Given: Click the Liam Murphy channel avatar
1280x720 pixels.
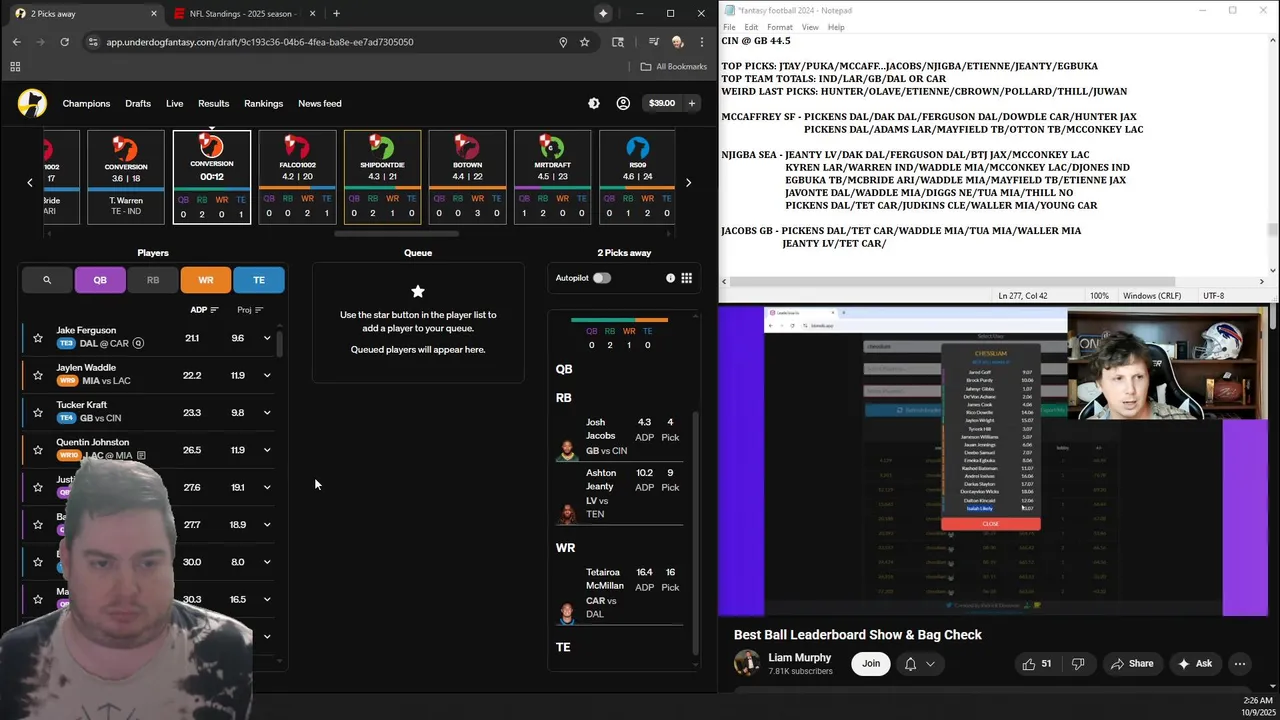Looking at the screenshot, I should [x=746, y=663].
